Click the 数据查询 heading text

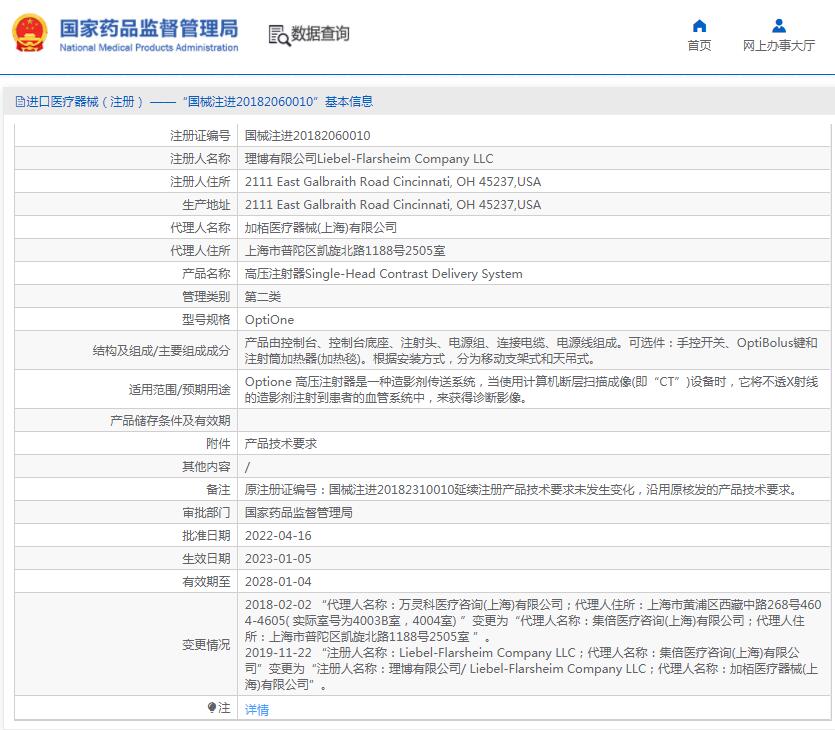(x=320, y=34)
